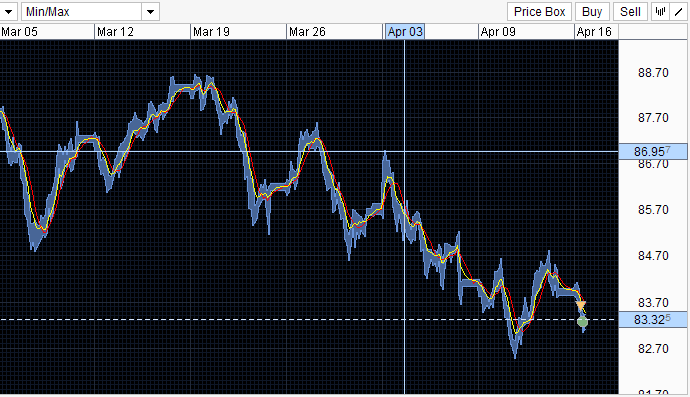The height and width of the screenshot is (397, 690).
Task: Click the 85.70 price axis label
Action: pos(653,210)
